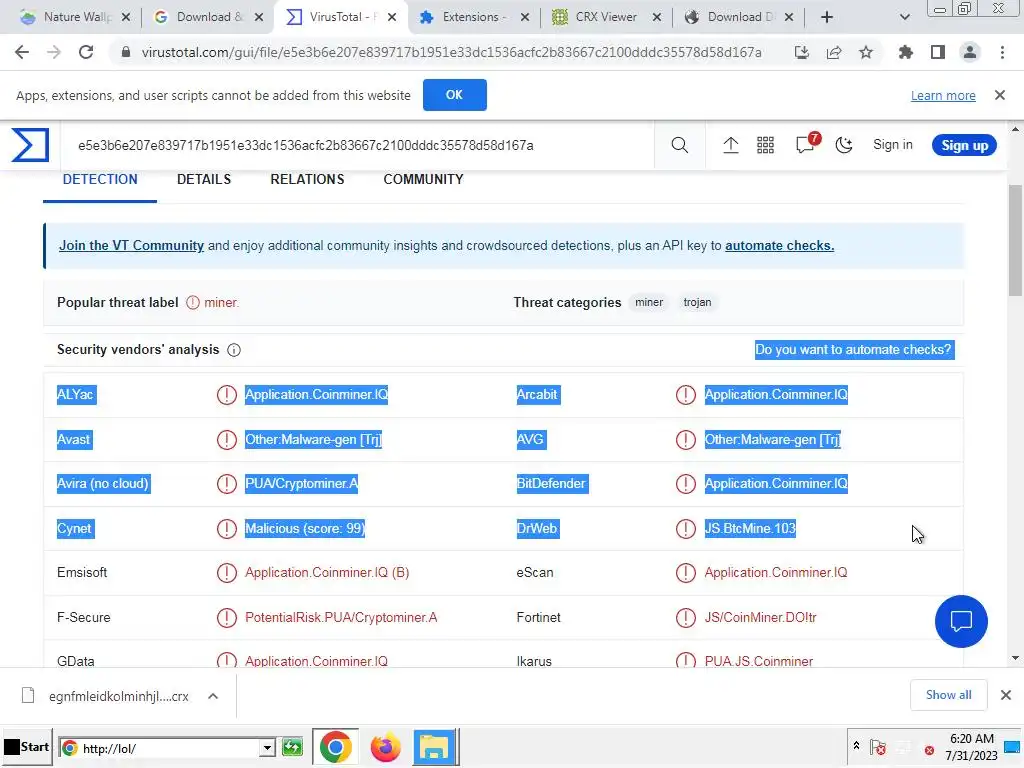Screen dimensions: 1024x768
Task: Toggle the Chrome side panel icon
Action: point(938,52)
